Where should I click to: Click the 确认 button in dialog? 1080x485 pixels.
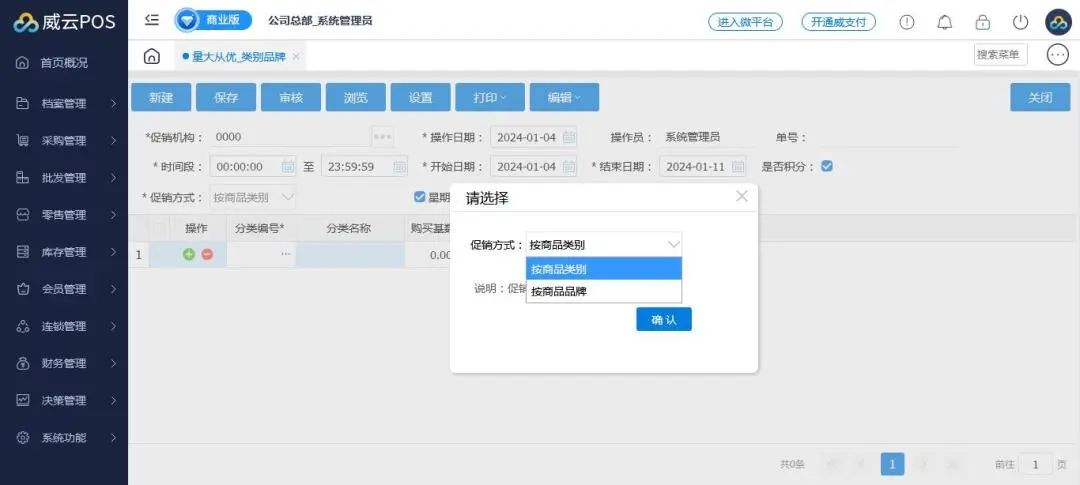pyautogui.click(x=663, y=319)
